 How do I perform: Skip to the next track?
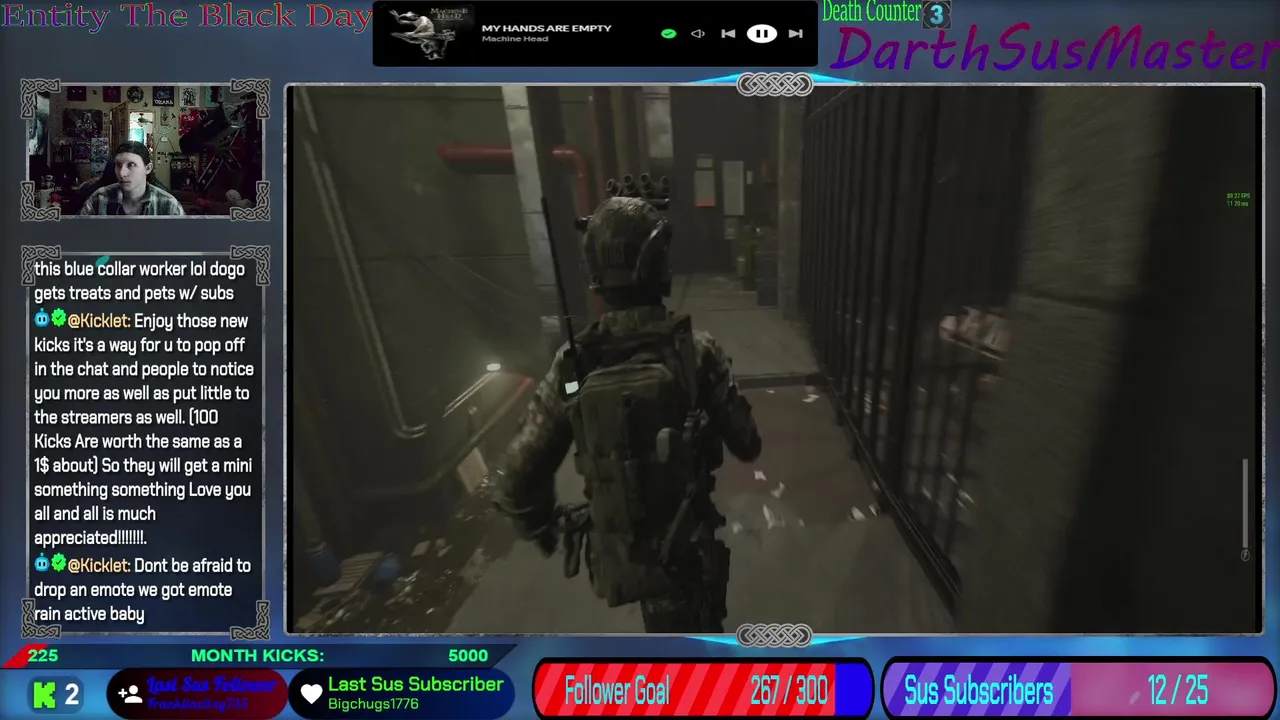795,34
